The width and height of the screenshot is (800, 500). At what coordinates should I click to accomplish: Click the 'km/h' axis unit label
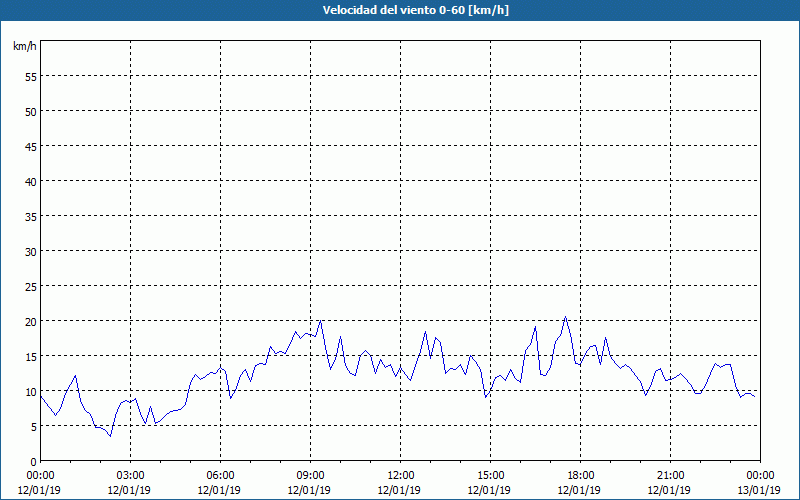point(24,46)
